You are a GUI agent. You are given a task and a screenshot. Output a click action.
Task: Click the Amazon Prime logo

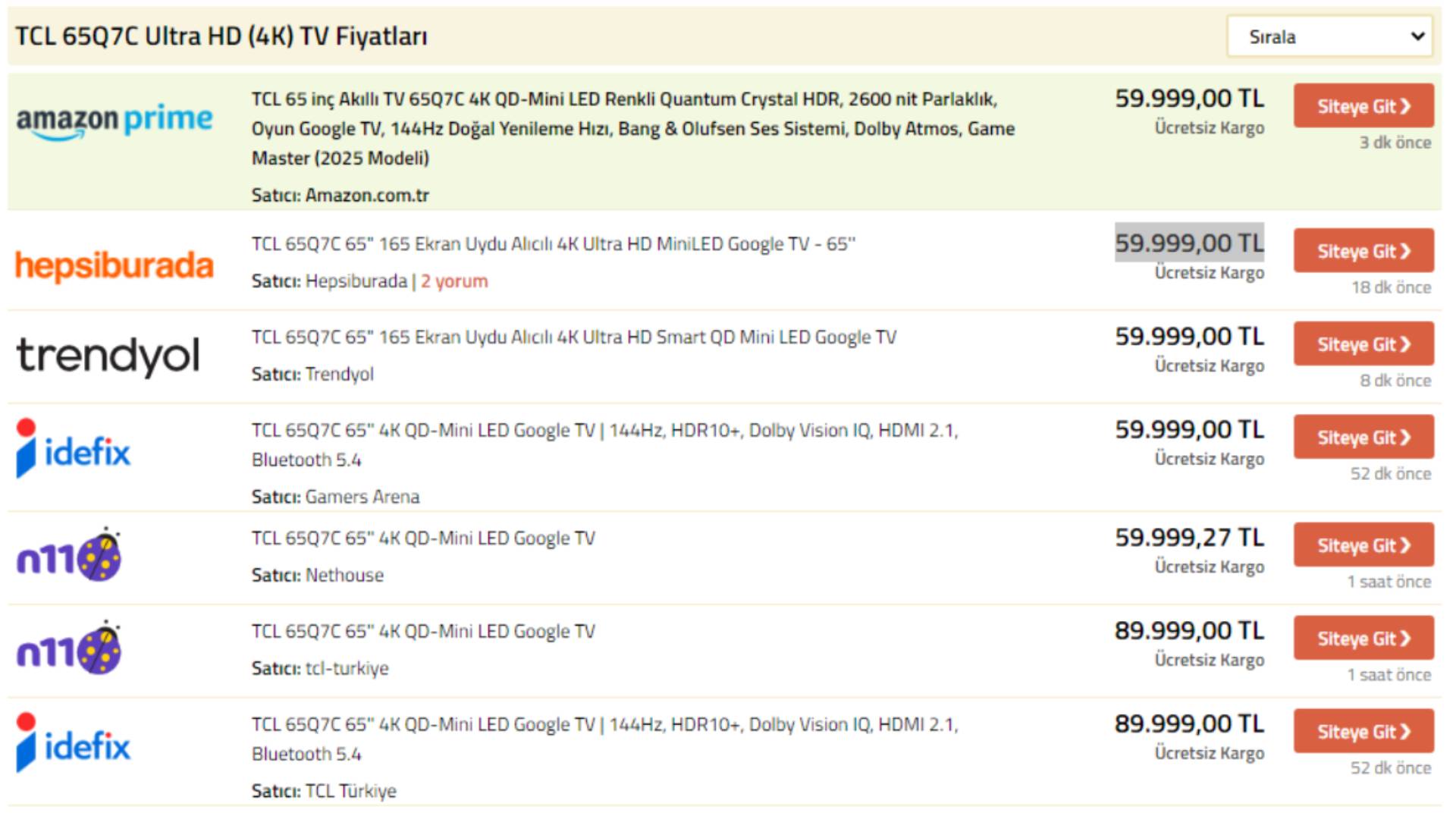[x=115, y=121]
